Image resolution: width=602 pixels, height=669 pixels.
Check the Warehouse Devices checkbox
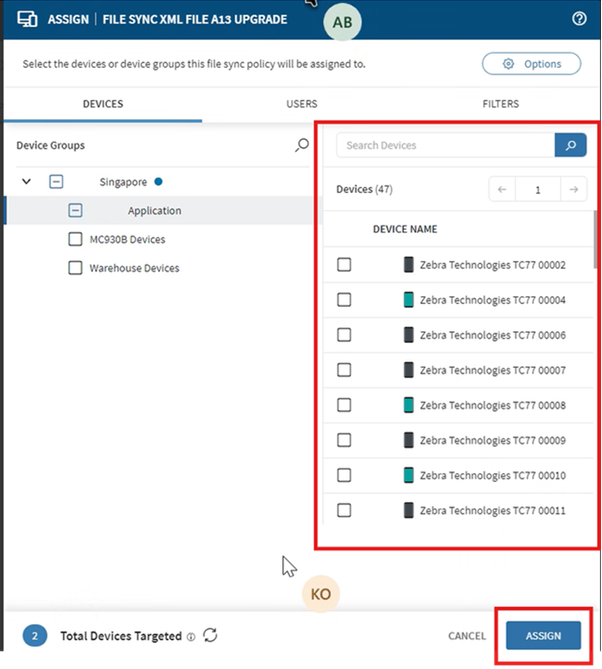[x=75, y=268]
